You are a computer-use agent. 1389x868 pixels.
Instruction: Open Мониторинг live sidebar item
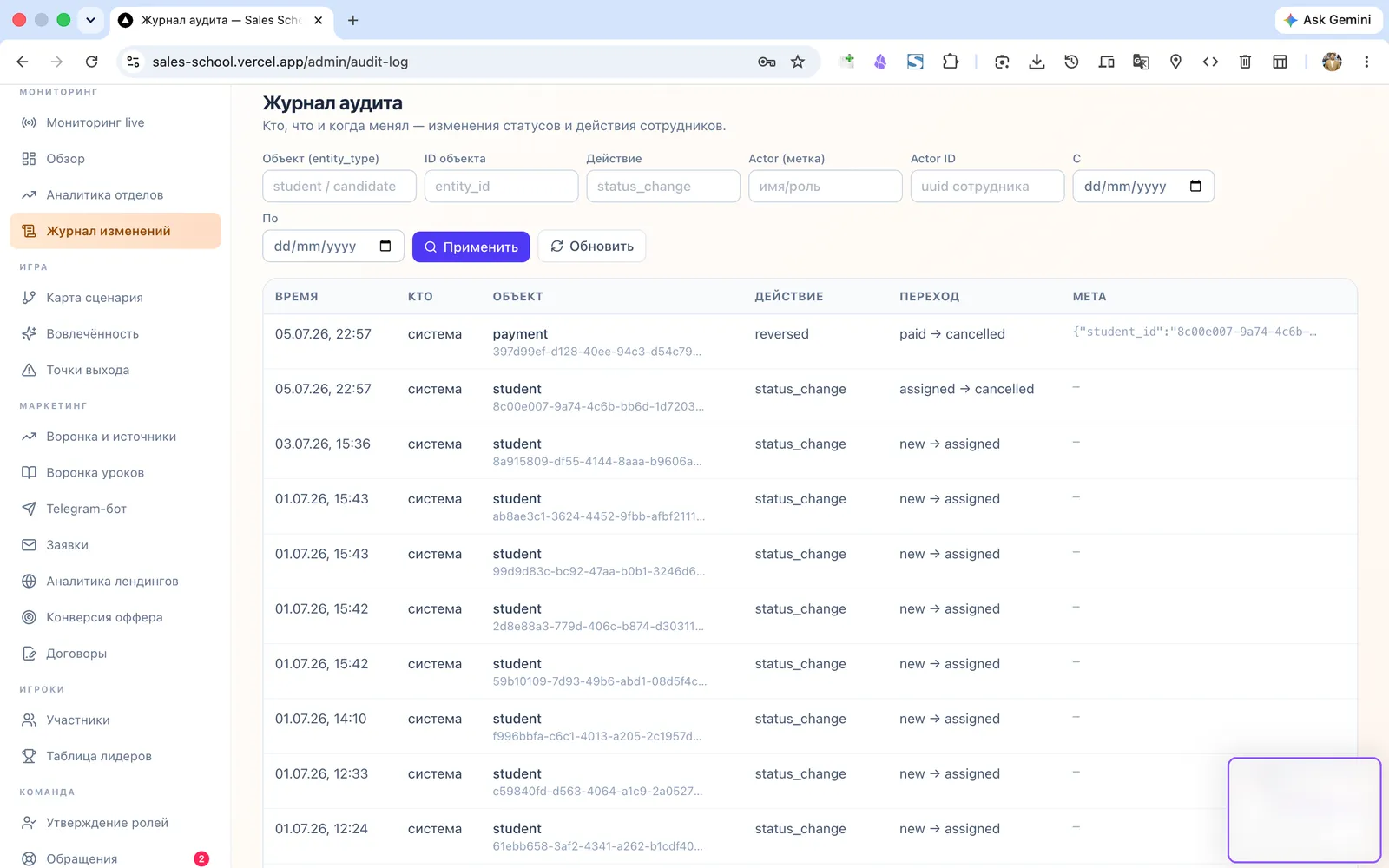[x=115, y=122]
